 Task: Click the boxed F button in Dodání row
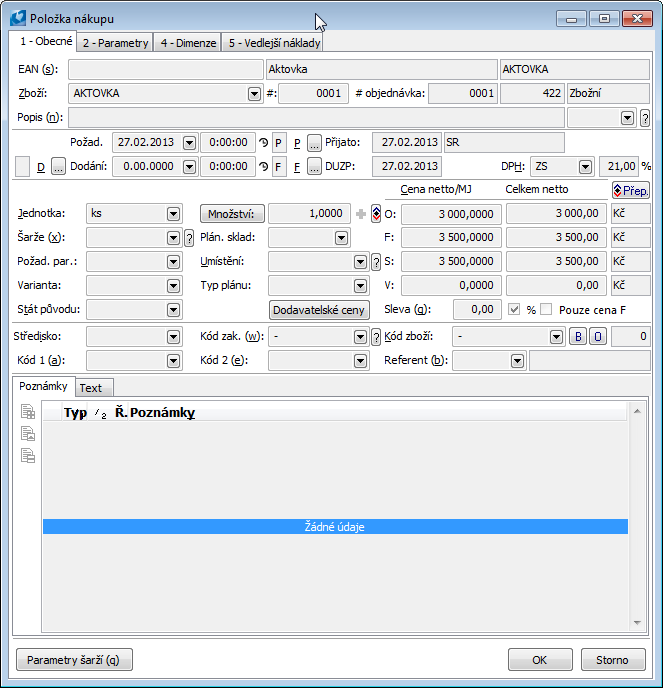point(279,167)
